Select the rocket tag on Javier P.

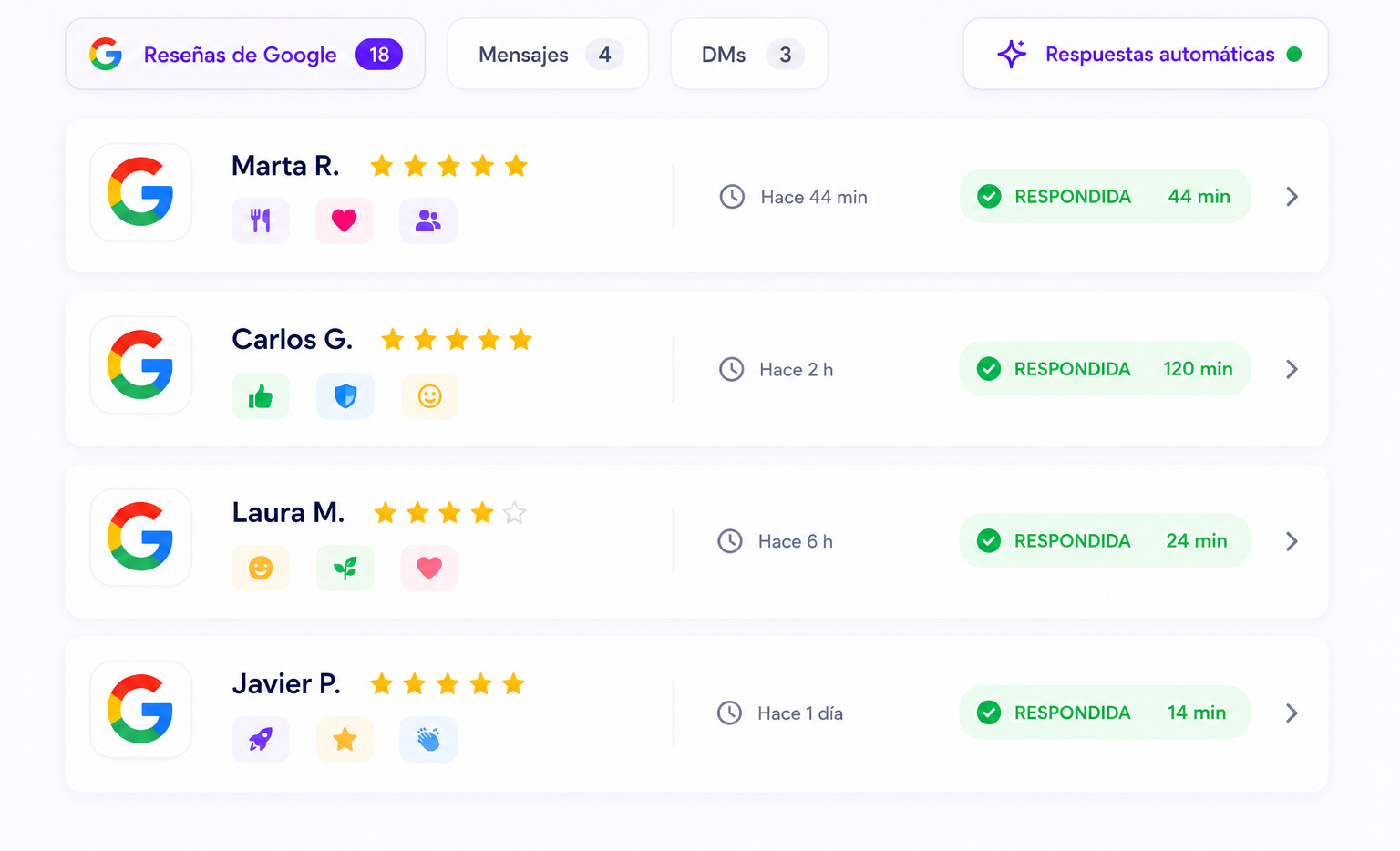[261, 739]
